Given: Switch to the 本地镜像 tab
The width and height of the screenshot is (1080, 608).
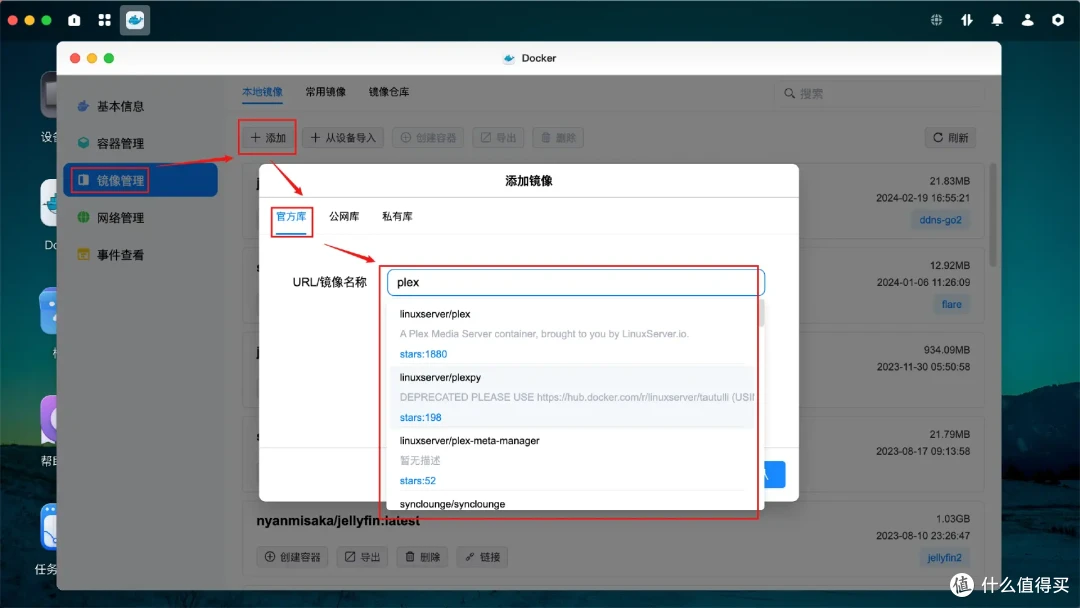Looking at the screenshot, I should [x=262, y=92].
